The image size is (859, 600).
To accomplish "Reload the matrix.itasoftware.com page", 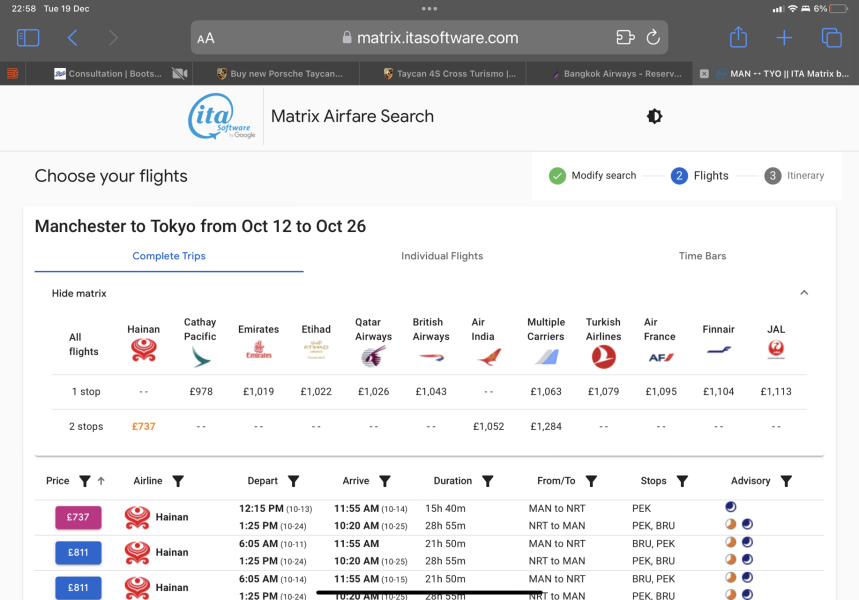I will click(652, 37).
